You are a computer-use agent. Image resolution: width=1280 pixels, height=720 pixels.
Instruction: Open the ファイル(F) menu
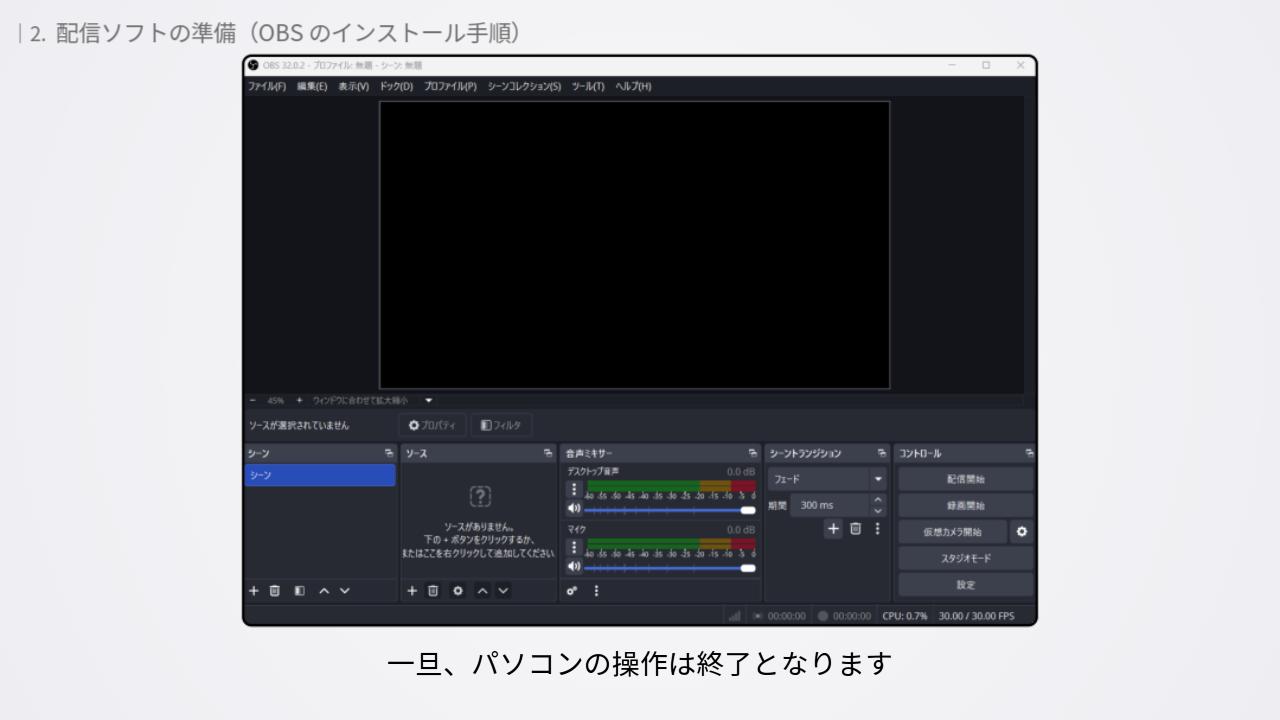267,86
